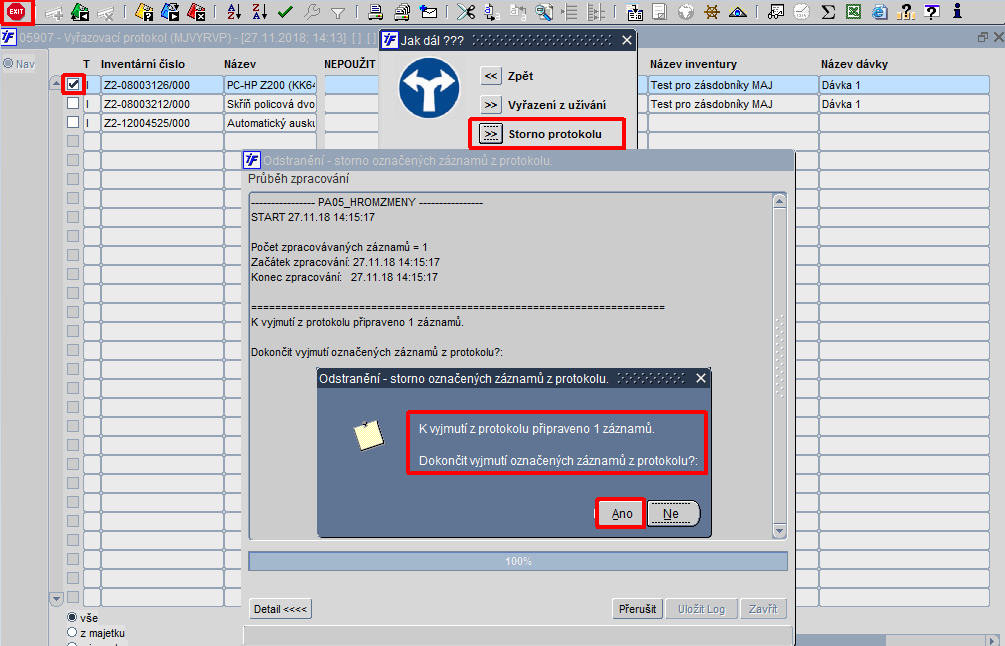
Task: Check the checkbox for row Z2-08003212/000
Action: (x=73, y=103)
